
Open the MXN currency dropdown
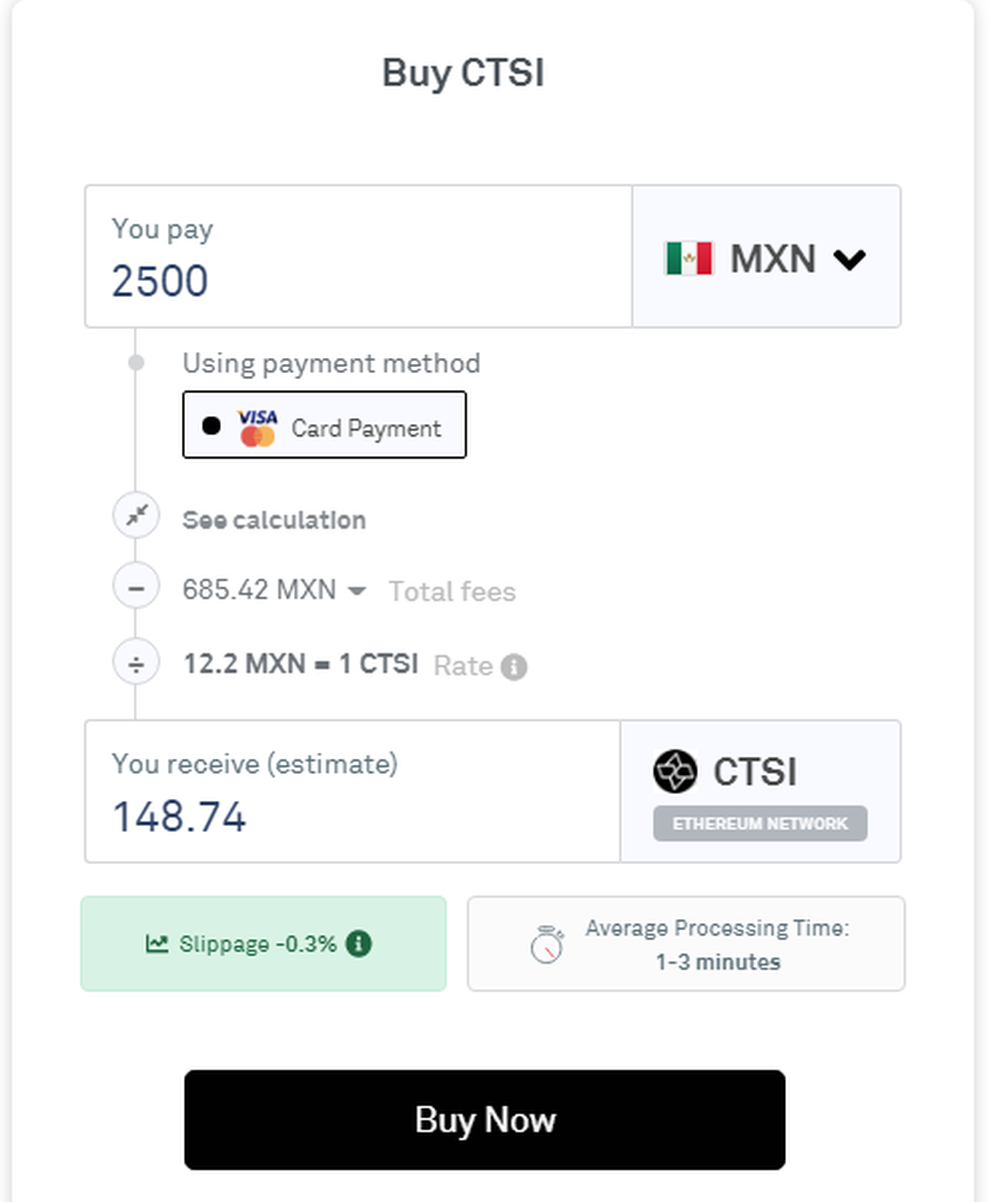[766, 257]
